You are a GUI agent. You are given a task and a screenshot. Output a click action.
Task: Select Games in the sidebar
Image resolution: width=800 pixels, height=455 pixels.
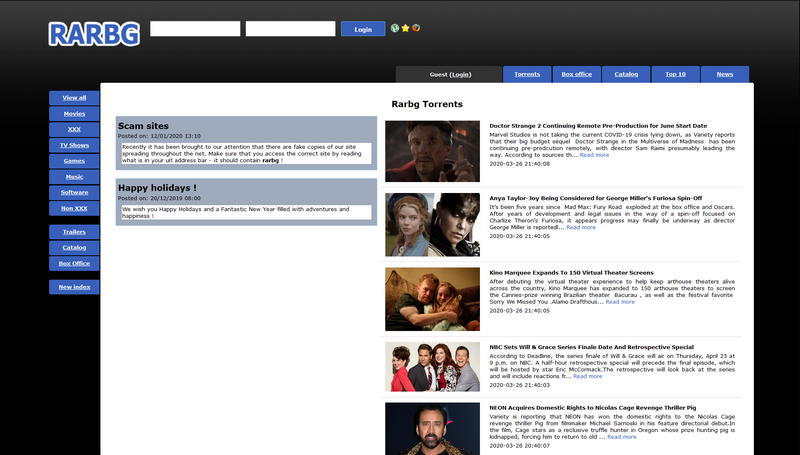coord(74,161)
